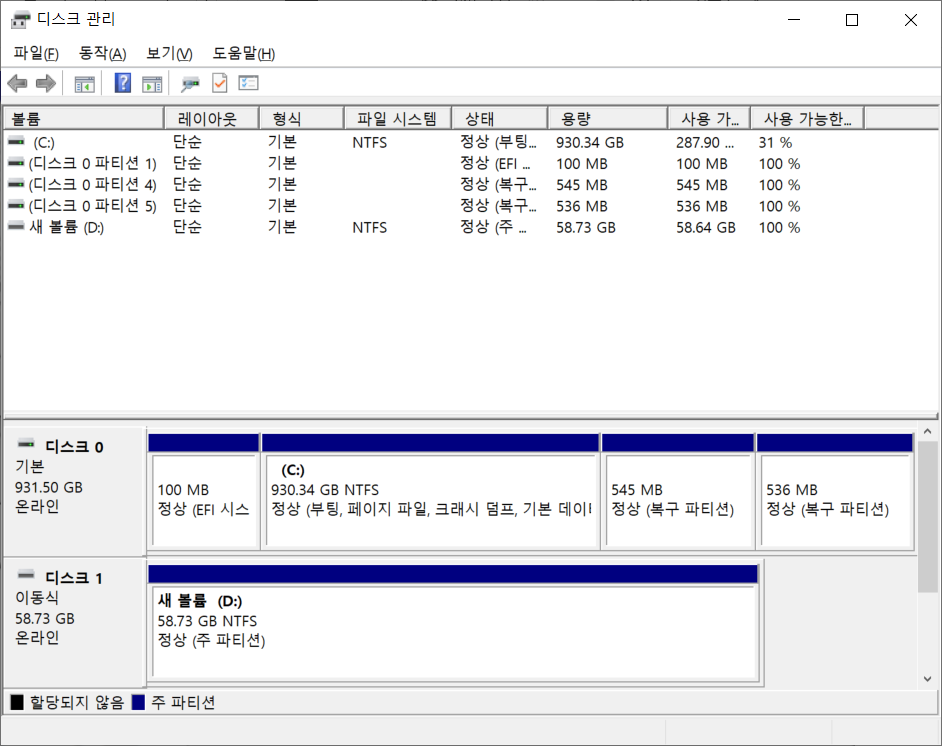Open the 도움말(H) menu

tap(243, 53)
